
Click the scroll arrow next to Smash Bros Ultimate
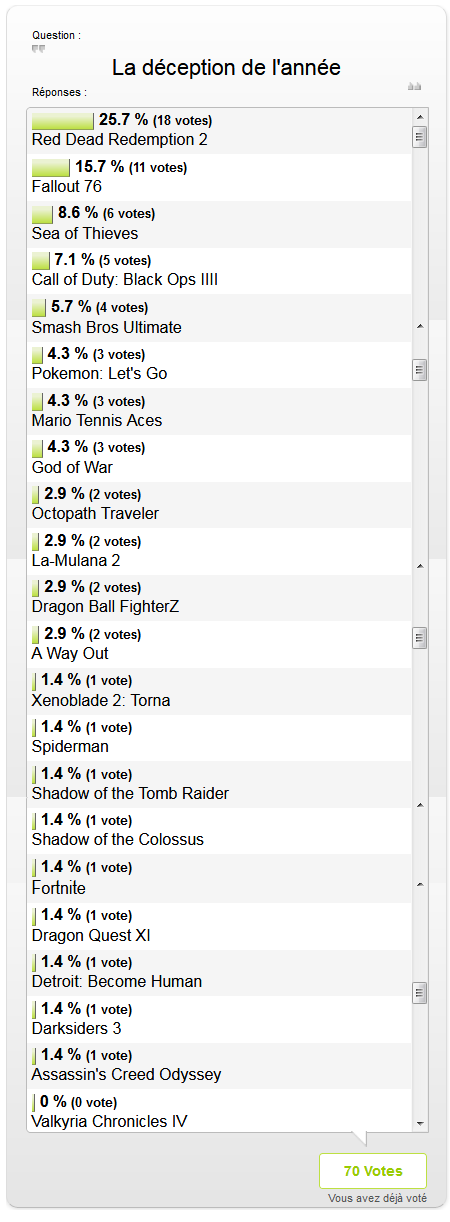[x=420, y=327]
